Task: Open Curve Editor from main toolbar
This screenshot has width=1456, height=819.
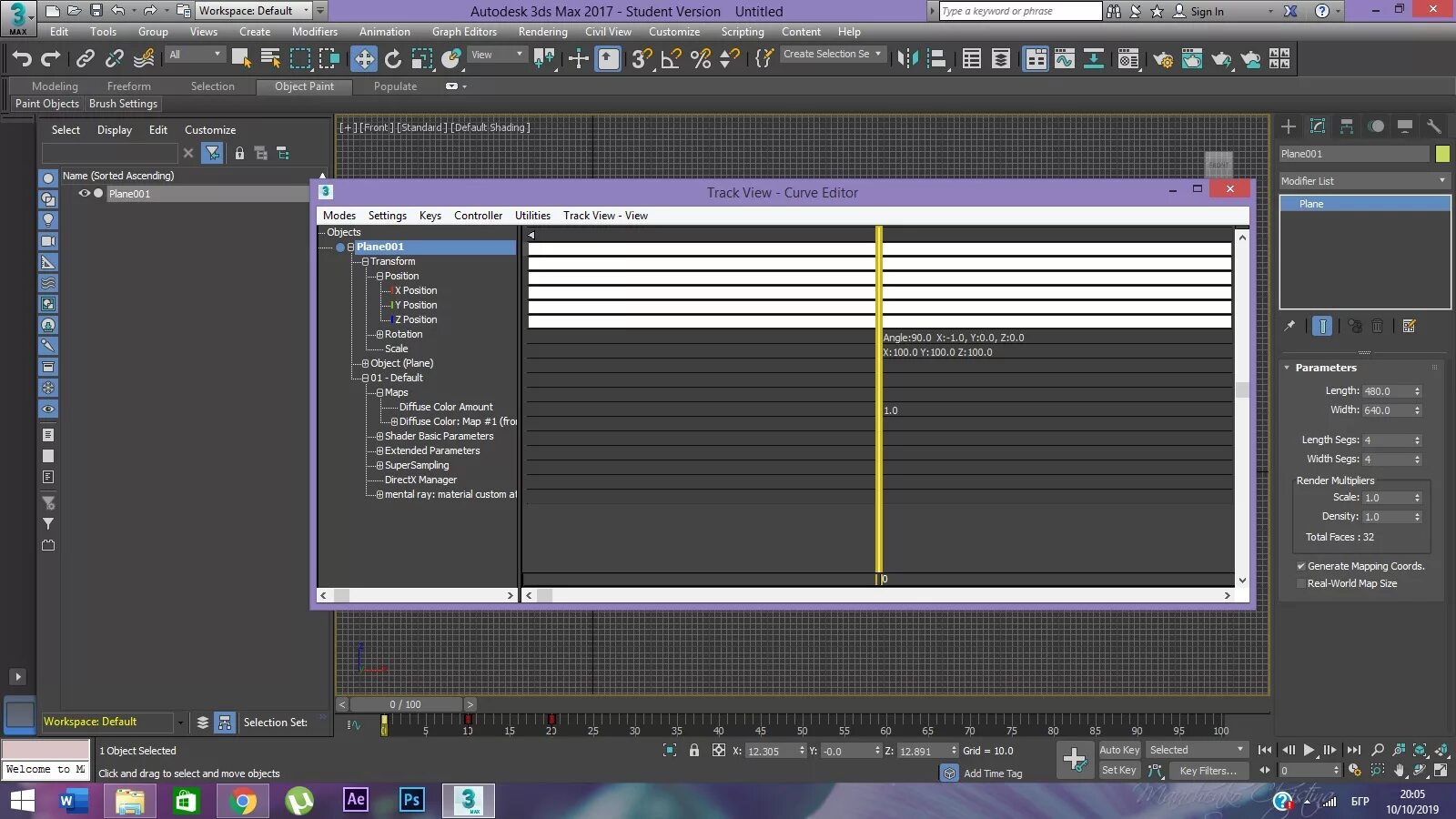Action: pyautogui.click(x=1065, y=59)
